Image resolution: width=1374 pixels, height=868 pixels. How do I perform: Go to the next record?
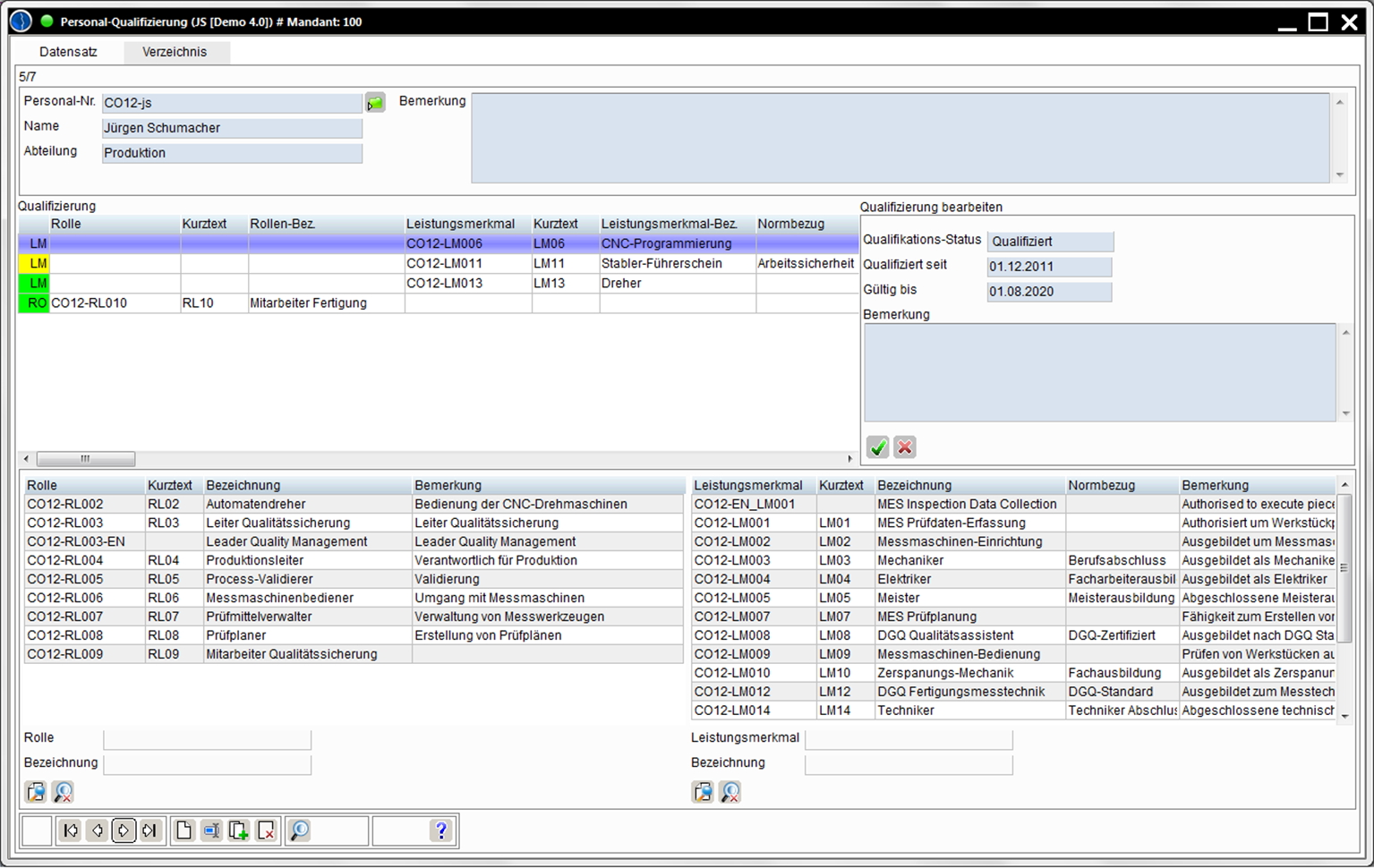(124, 830)
